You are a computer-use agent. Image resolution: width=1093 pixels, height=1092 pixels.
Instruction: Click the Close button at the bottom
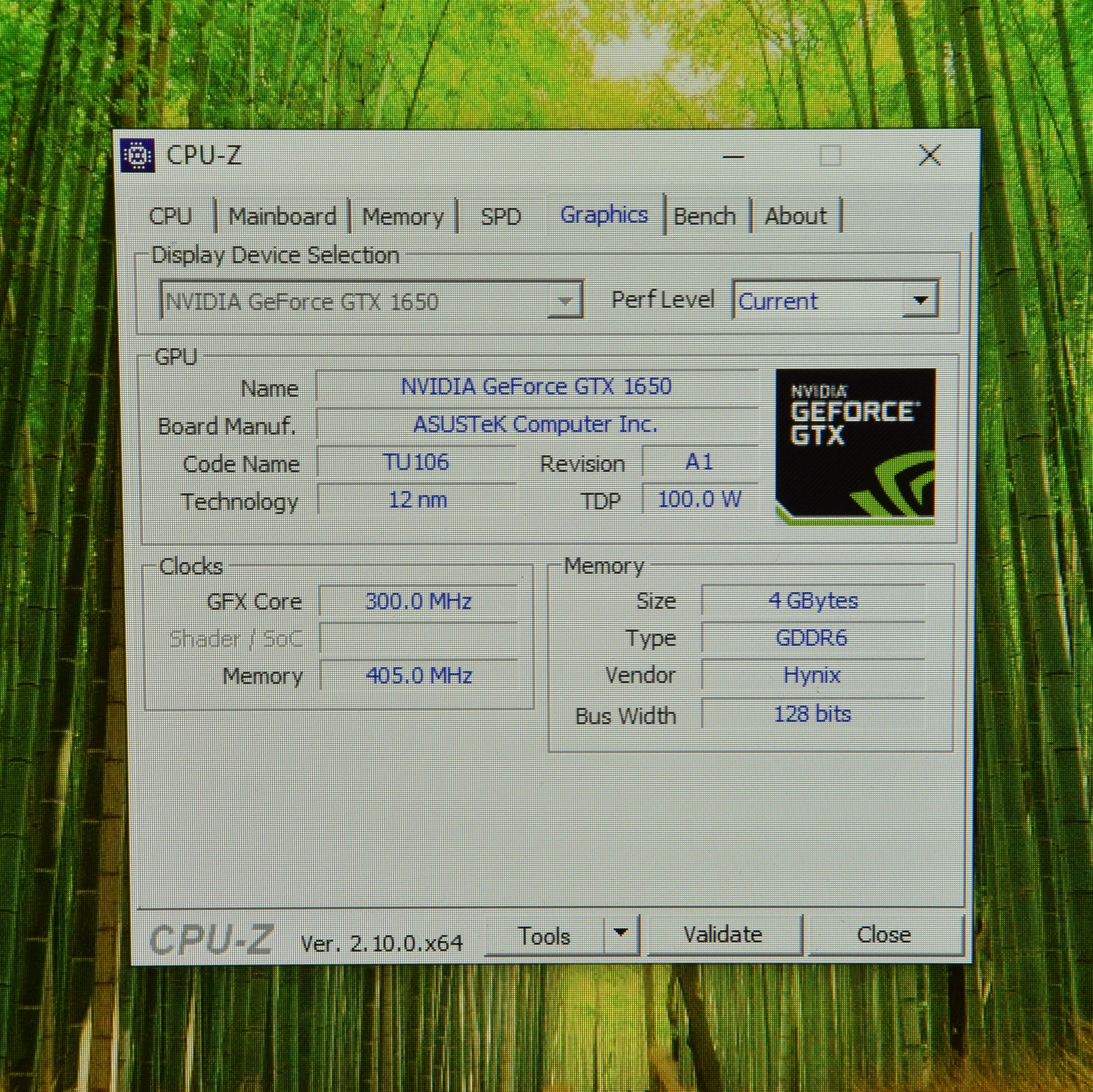coord(884,935)
